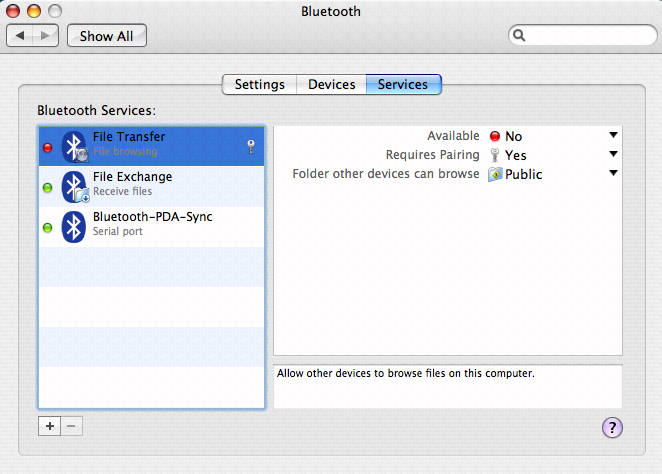Close the Bluetooth window with red button
The image size is (662, 474).
pyautogui.click(x=13, y=11)
